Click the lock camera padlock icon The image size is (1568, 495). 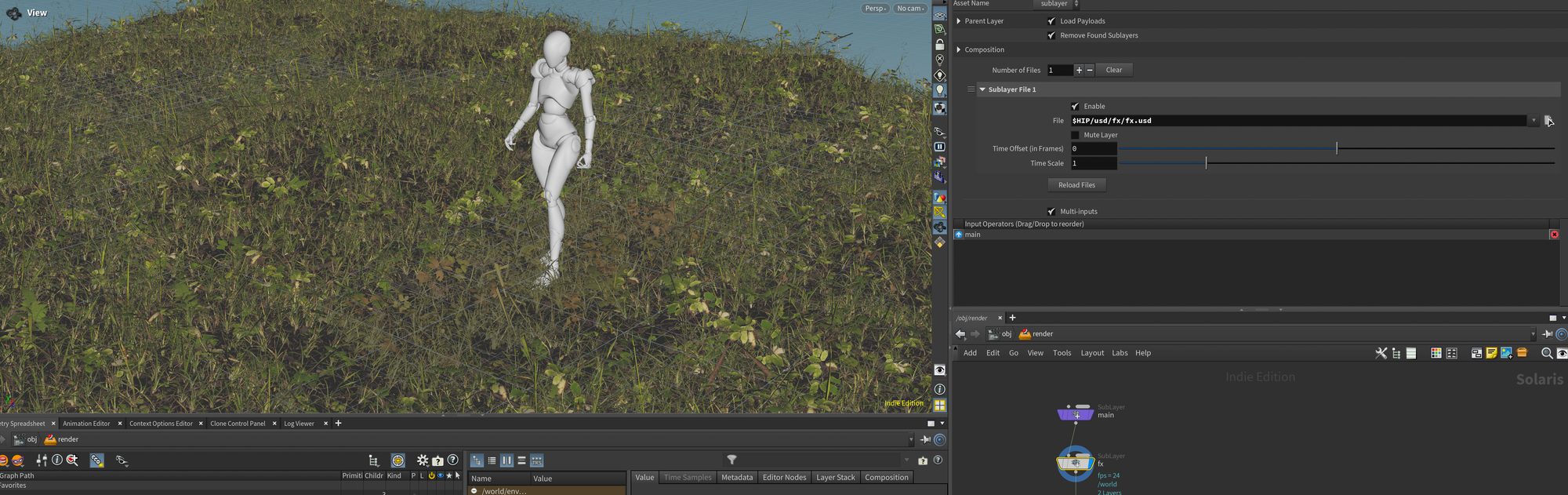[939, 45]
